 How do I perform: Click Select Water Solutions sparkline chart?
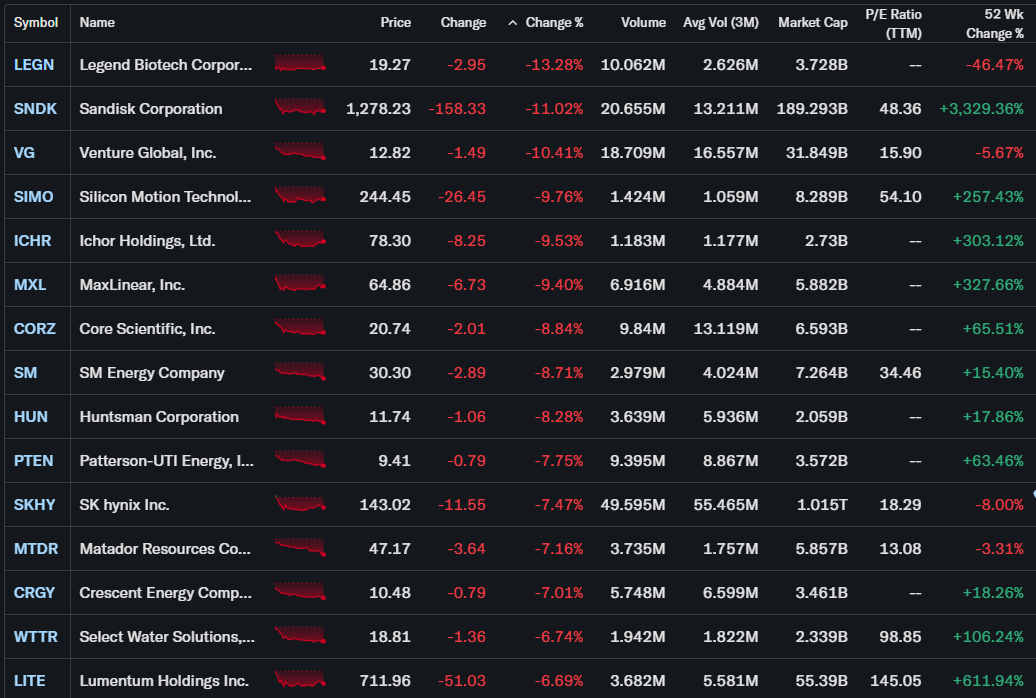(x=300, y=635)
